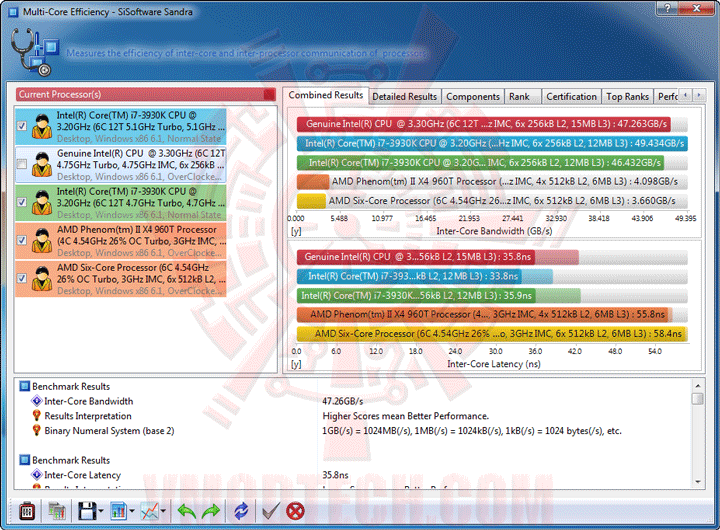The image size is (720, 530).
Task: Open the Top Ranks tab
Action: (627, 96)
